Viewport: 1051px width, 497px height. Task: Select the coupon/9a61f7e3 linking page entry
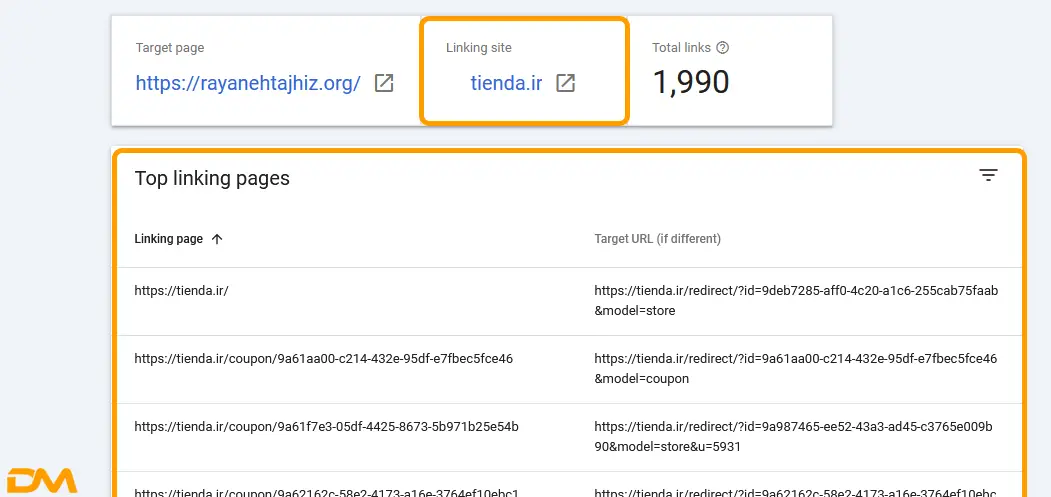[326, 426]
